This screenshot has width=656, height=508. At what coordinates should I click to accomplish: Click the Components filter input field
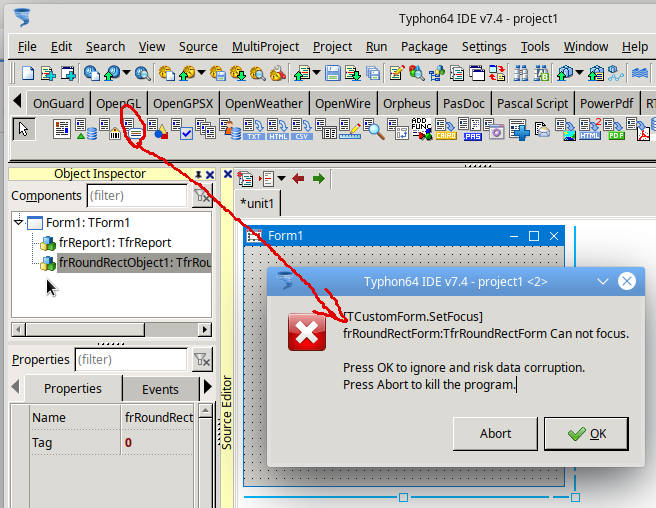coord(137,196)
